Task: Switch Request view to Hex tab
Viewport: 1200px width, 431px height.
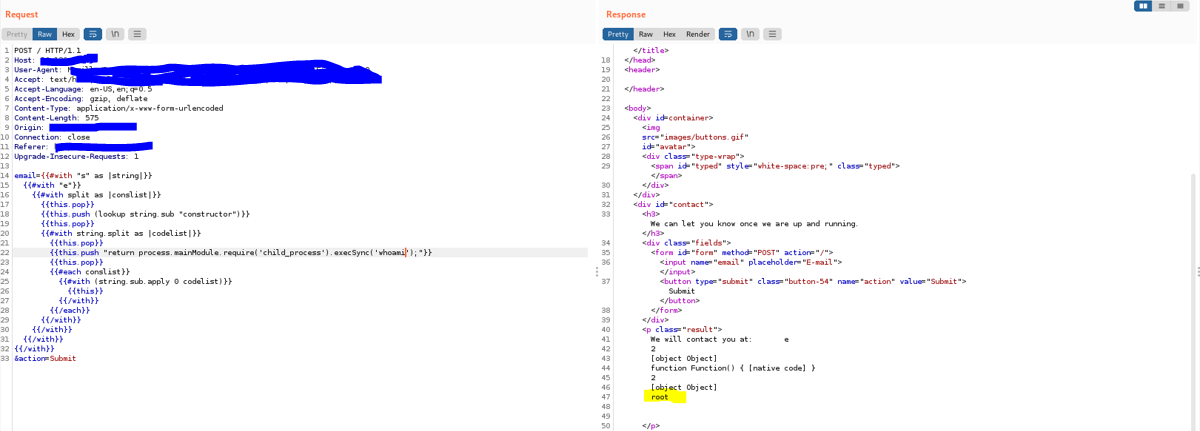Action: tap(68, 34)
